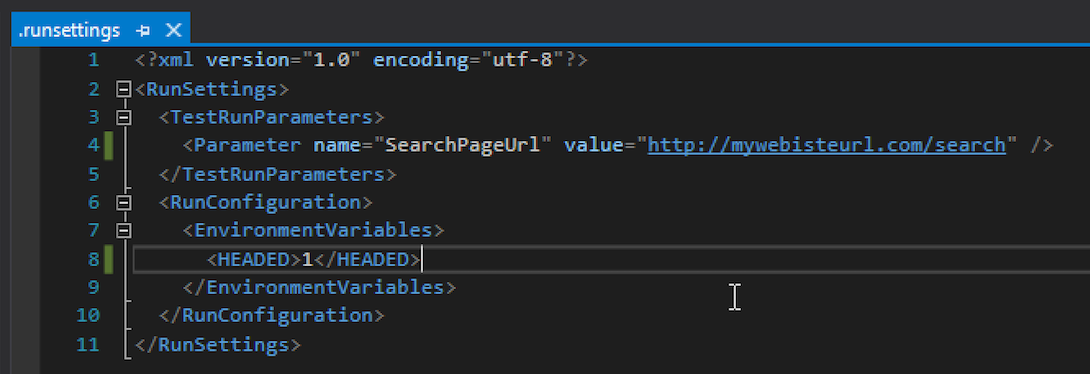The width and height of the screenshot is (1090, 374).
Task: Open the mywebisteurl.com/search link
Action: pyautogui.click(x=827, y=145)
